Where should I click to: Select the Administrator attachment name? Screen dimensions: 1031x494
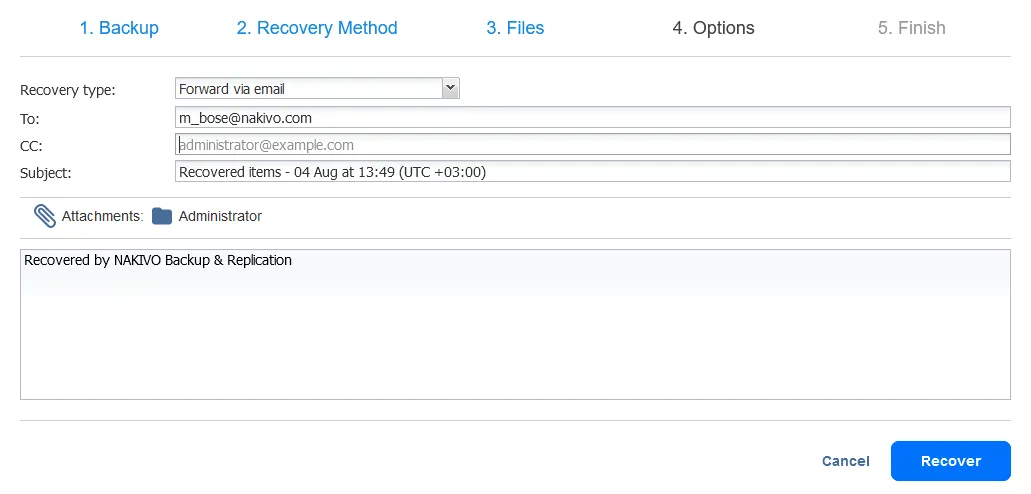click(x=220, y=216)
